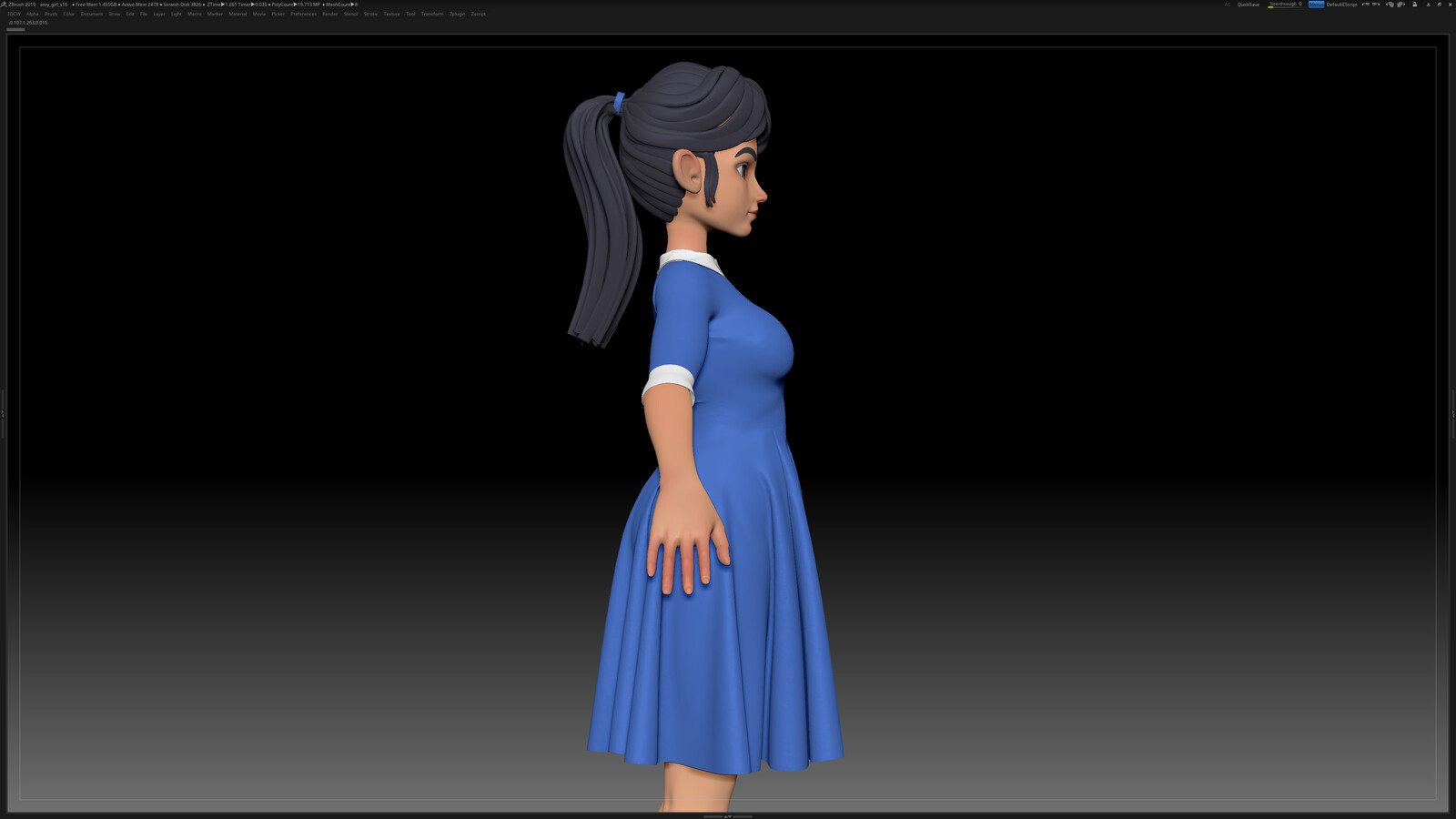Open the Stencil menu
The height and width of the screenshot is (819, 1456).
click(x=351, y=14)
